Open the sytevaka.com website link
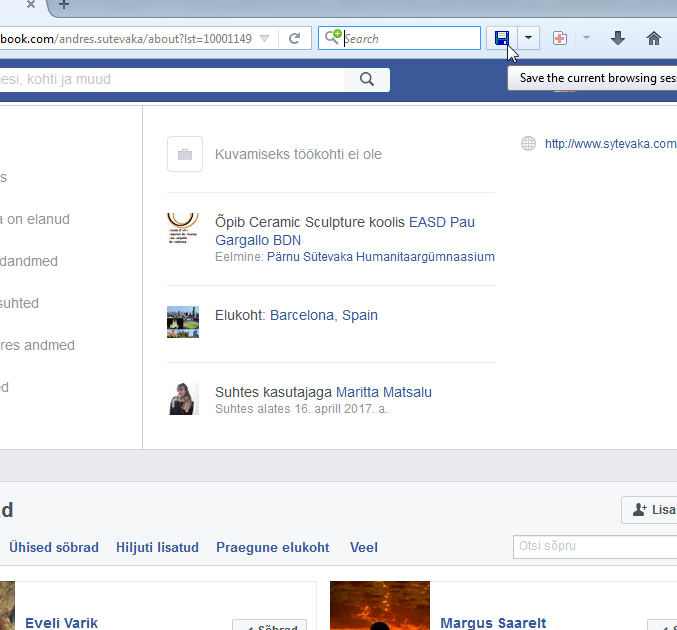Image resolution: width=677 pixels, height=630 pixels. coord(611,144)
